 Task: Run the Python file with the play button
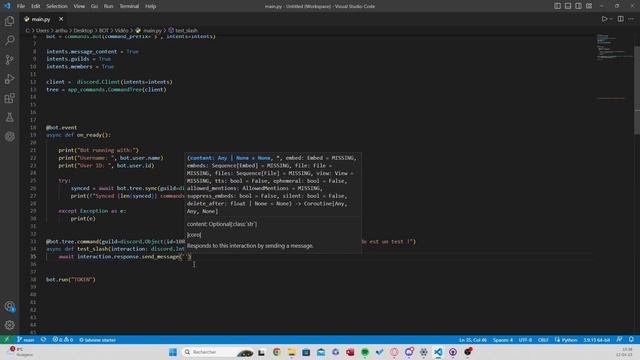tap(604, 19)
